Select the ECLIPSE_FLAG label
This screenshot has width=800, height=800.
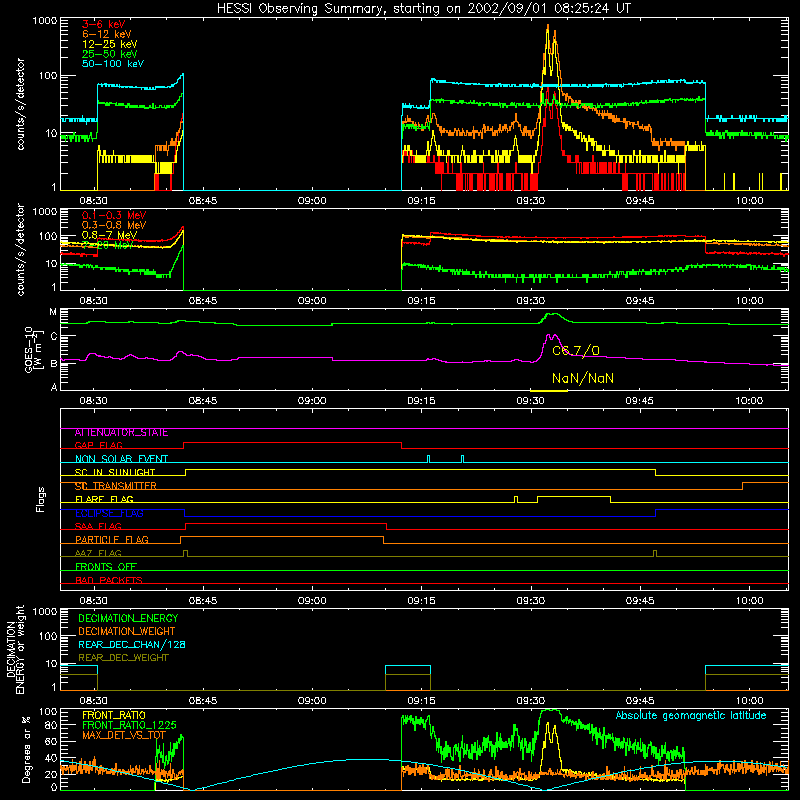coord(109,513)
